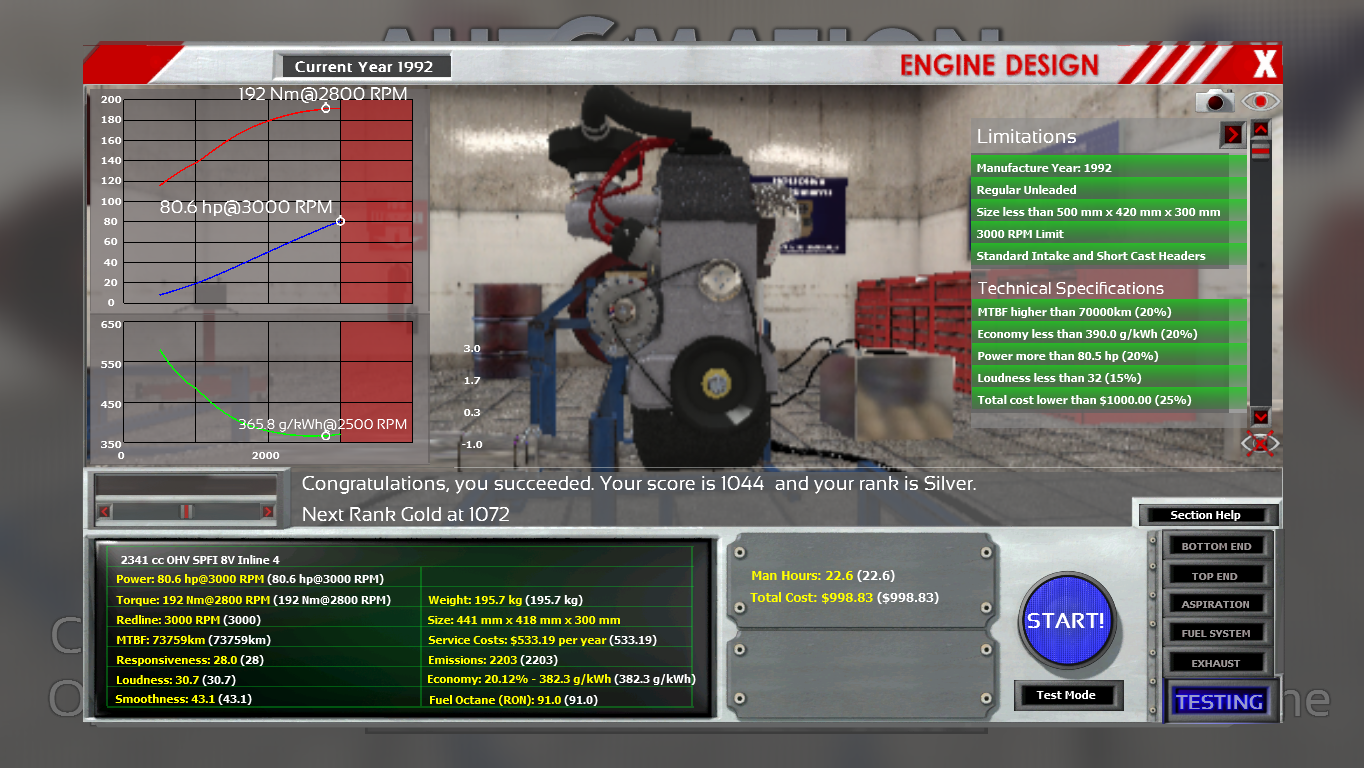This screenshot has width=1364, height=768.
Task: Click Fuel Octane (RON) 91.0 stat
Action: pyautogui.click(x=513, y=700)
